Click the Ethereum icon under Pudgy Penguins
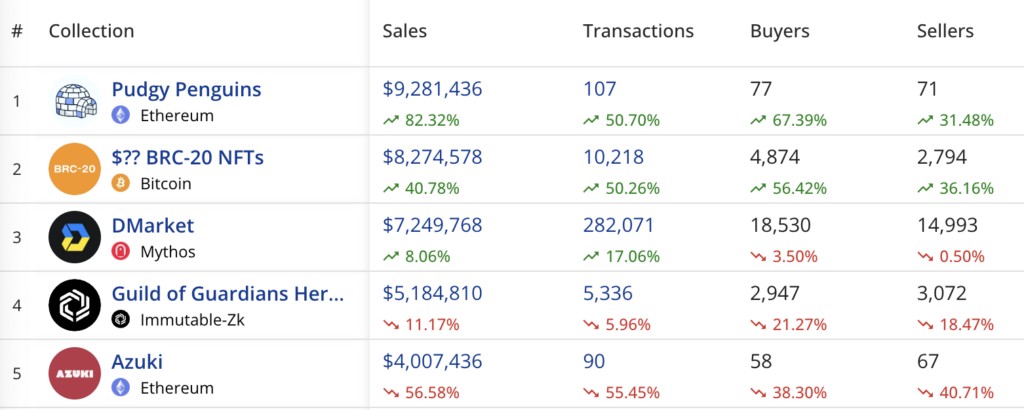 (x=121, y=115)
